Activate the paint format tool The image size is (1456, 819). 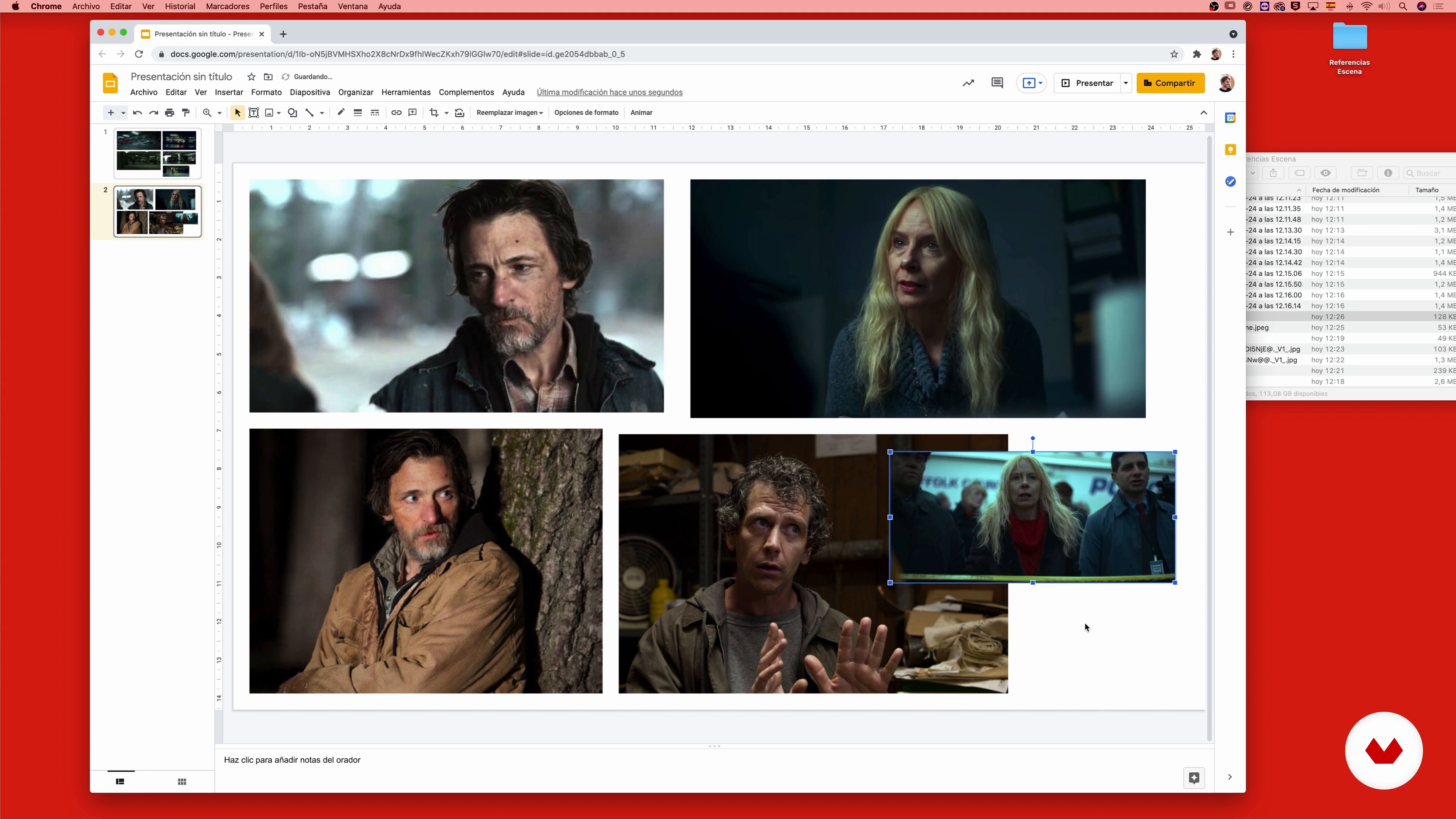tap(185, 113)
